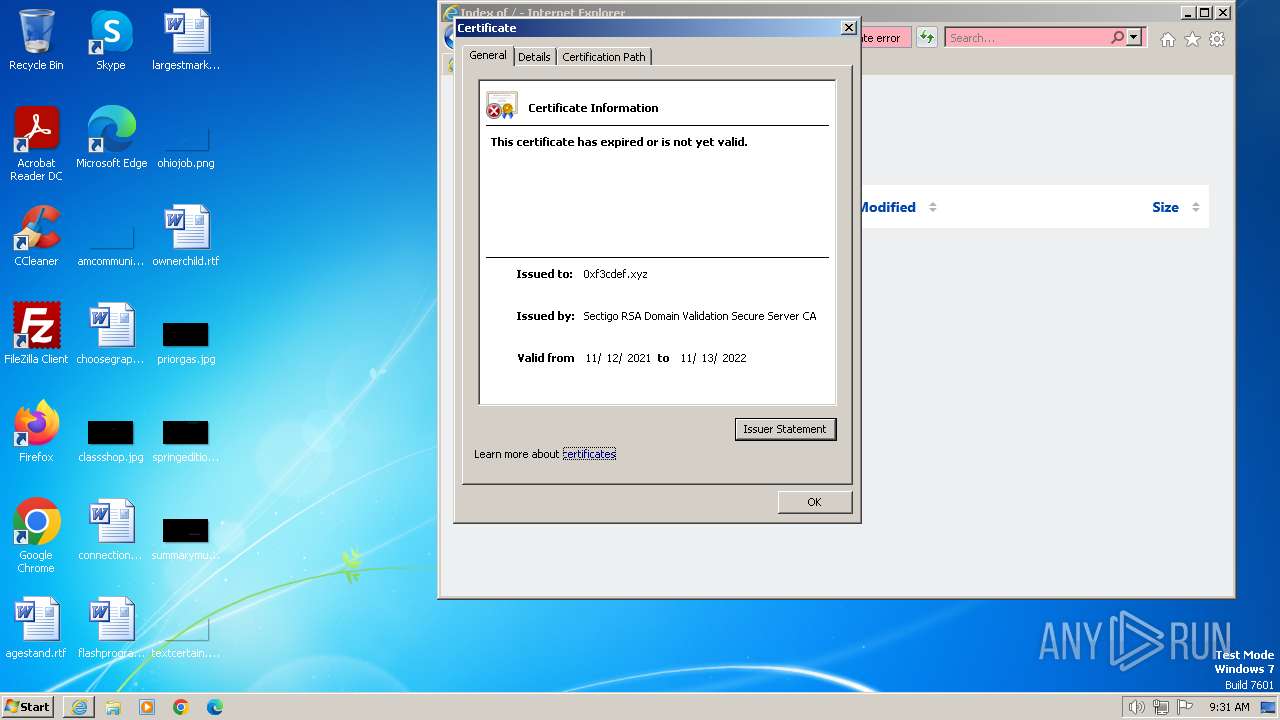Select ownerchild.rtf document
Image resolution: width=1280 pixels, height=720 pixels.
(186, 236)
